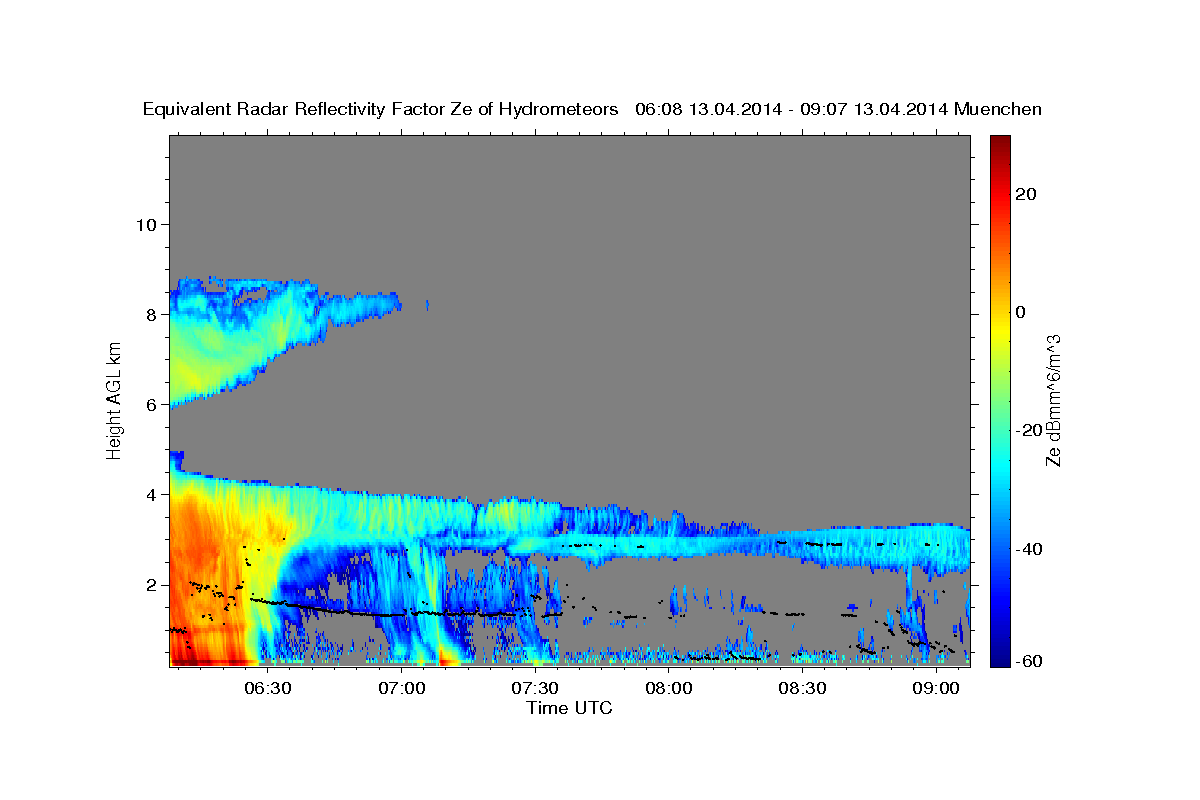This screenshot has width=1200, height=800.
Task: Click the 'Ze dBmm^6/m^3' colorbar label
Action: coord(1053,400)
